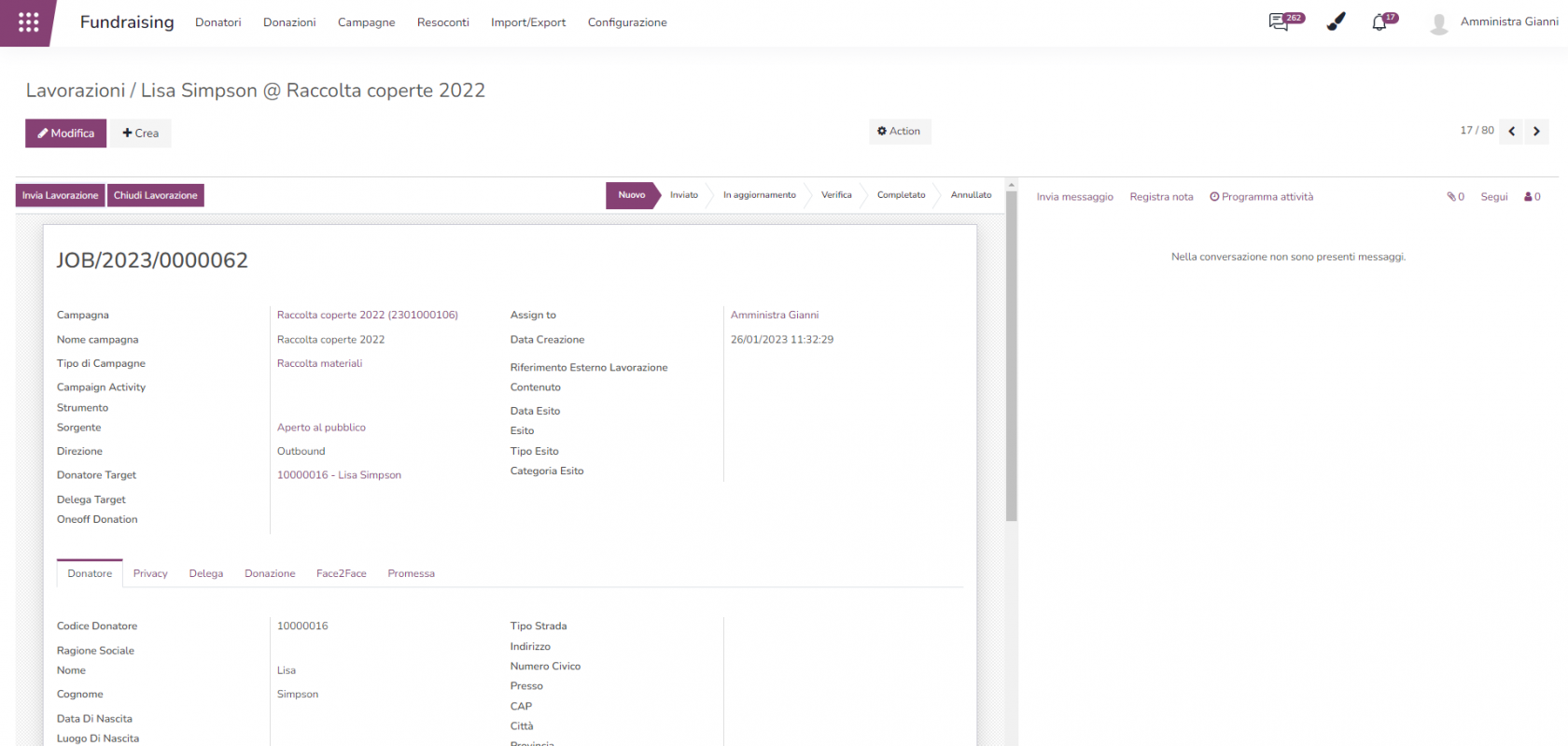
Task: Go to next record arrow
Action: 1536,132
